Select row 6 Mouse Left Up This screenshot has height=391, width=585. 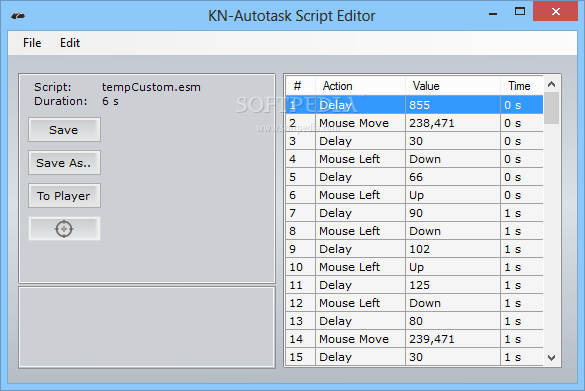(x=414, y=195)
